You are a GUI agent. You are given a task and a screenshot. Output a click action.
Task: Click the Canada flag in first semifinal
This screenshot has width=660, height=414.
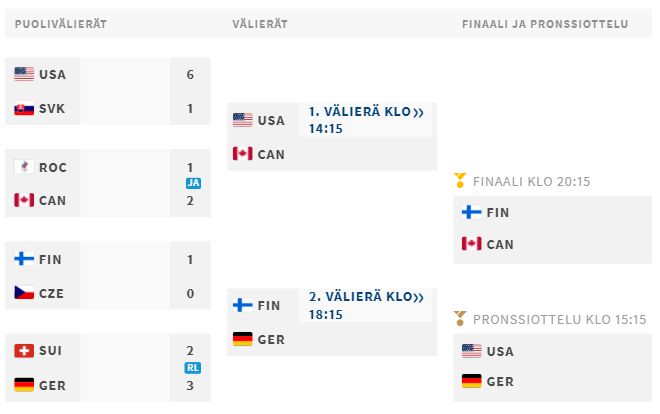pos(242,154)
